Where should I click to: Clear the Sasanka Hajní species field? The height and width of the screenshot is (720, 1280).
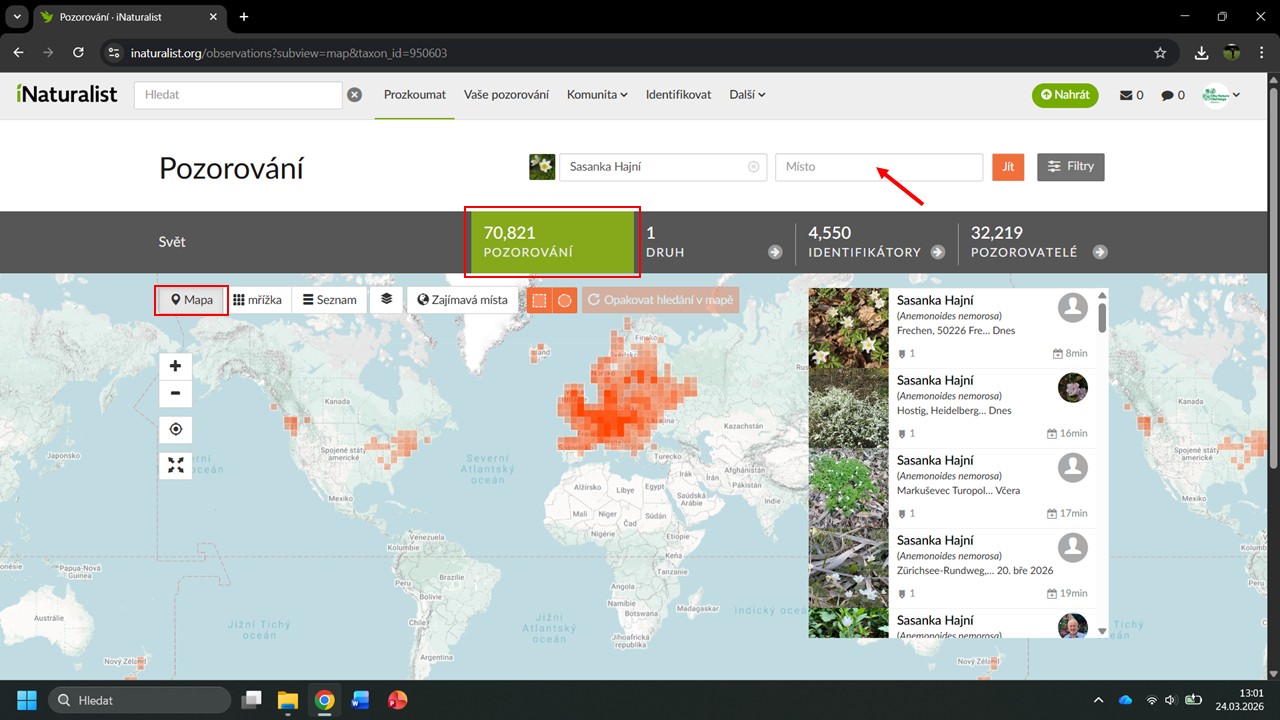tap(754, 167)
